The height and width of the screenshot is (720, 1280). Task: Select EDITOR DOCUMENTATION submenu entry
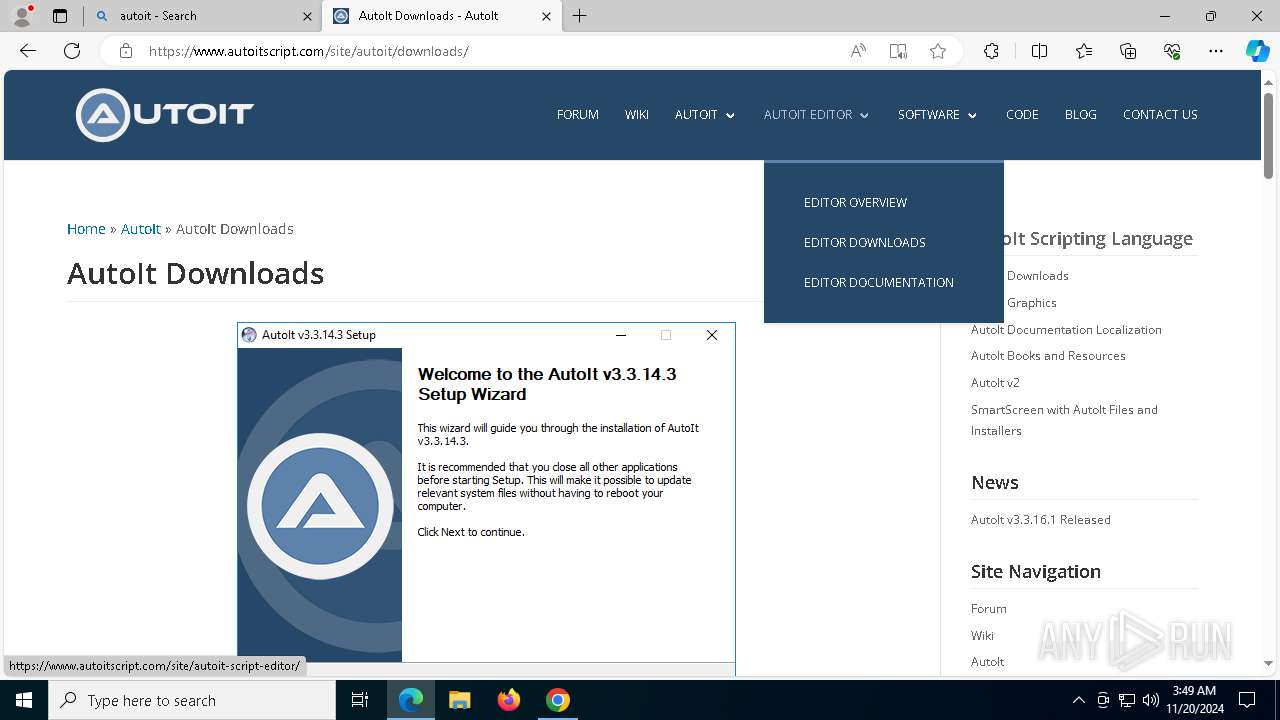(x=879, y=282)
